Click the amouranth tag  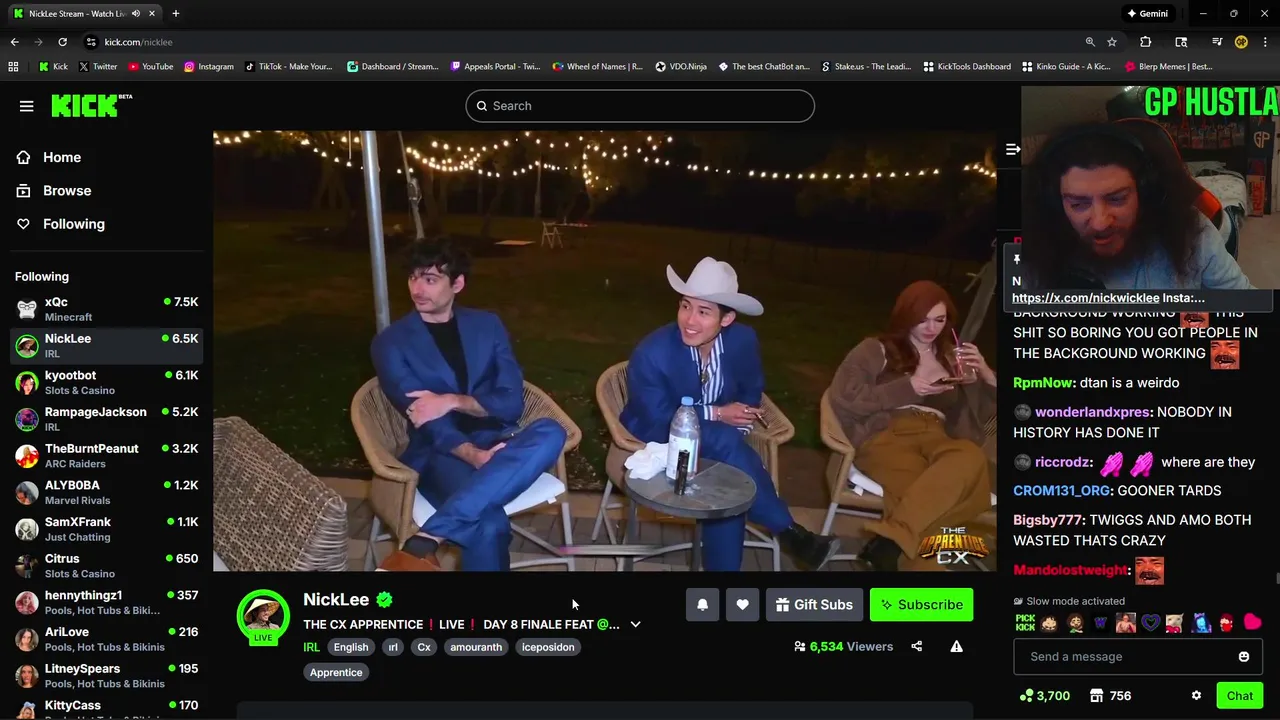[476, 647]
